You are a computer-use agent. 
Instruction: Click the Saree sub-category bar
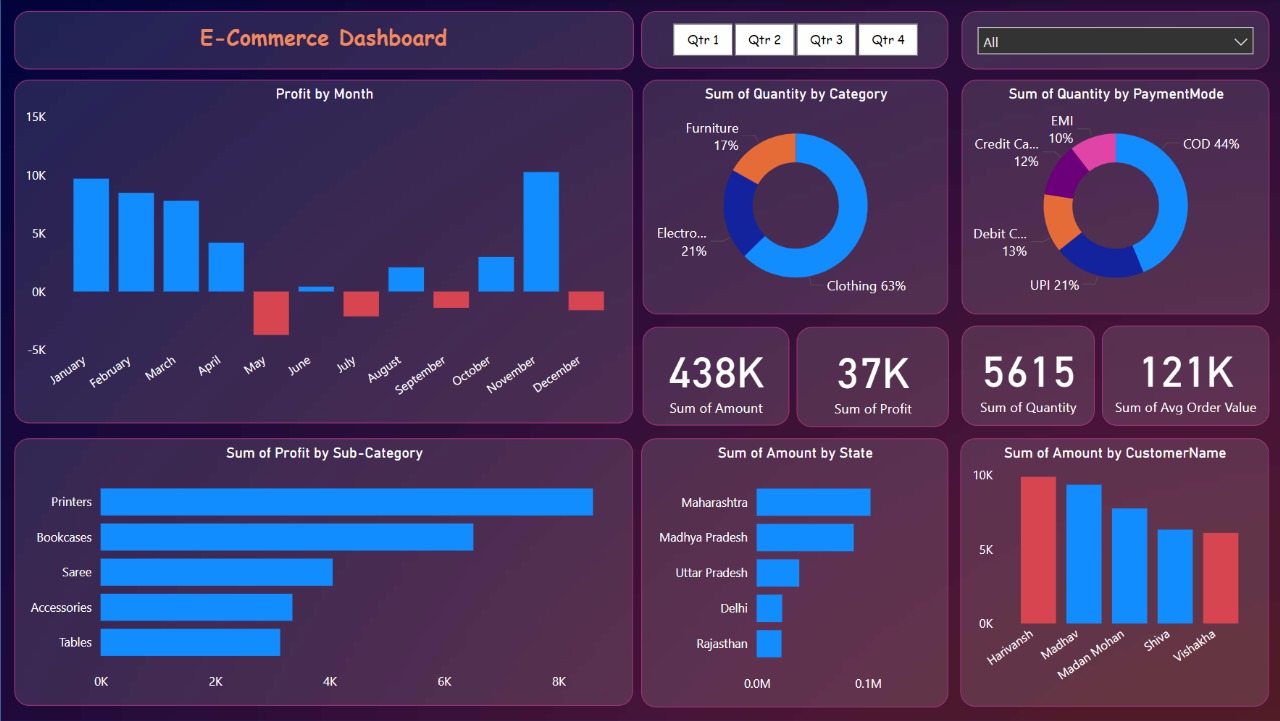pos(217,572)
